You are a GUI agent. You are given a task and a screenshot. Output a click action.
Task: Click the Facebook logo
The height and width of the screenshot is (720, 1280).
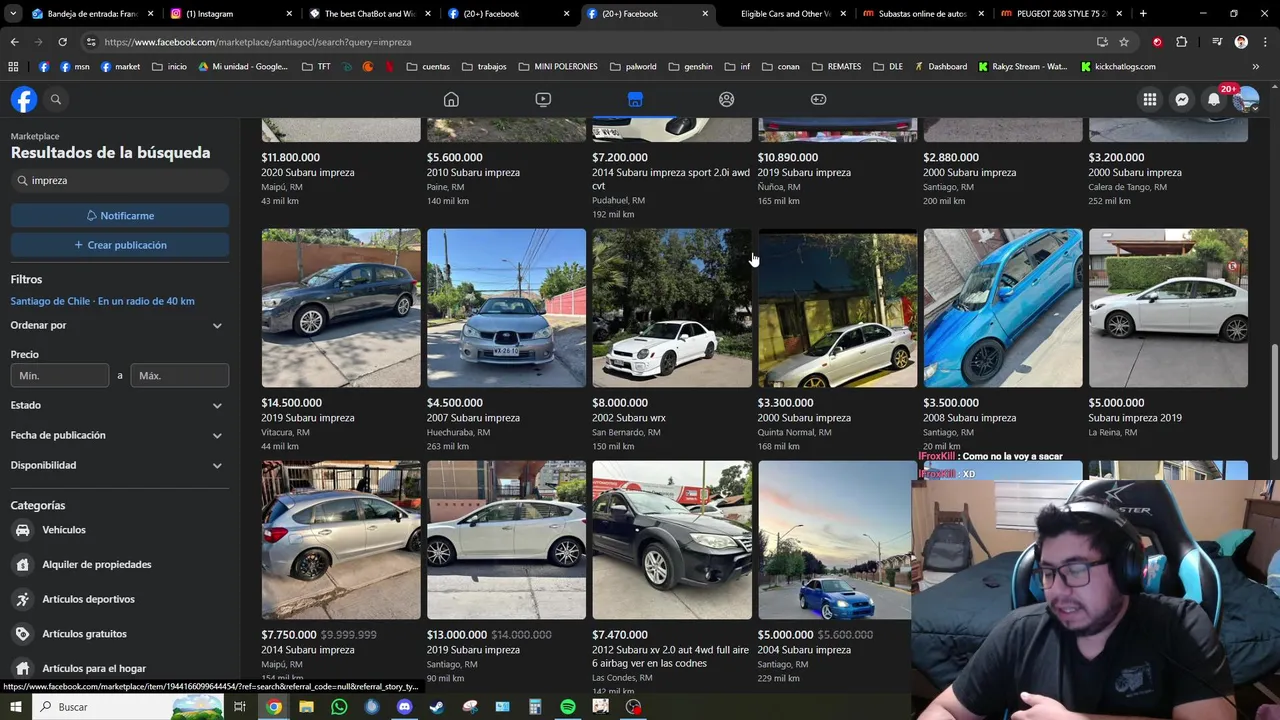[x=24, y=99]
